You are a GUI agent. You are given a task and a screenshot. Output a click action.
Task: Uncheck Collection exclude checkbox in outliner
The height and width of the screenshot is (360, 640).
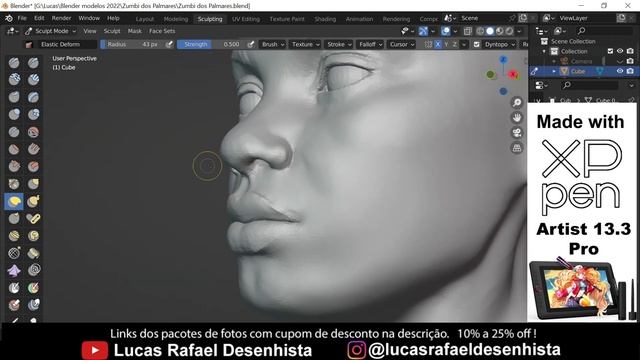coord(610,51)
